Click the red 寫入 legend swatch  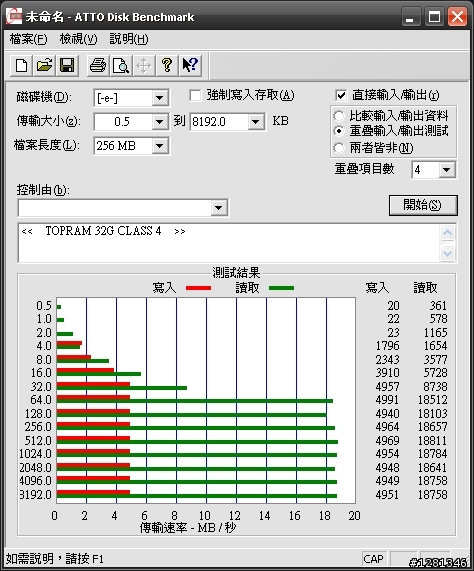click(x=198, y=288)
